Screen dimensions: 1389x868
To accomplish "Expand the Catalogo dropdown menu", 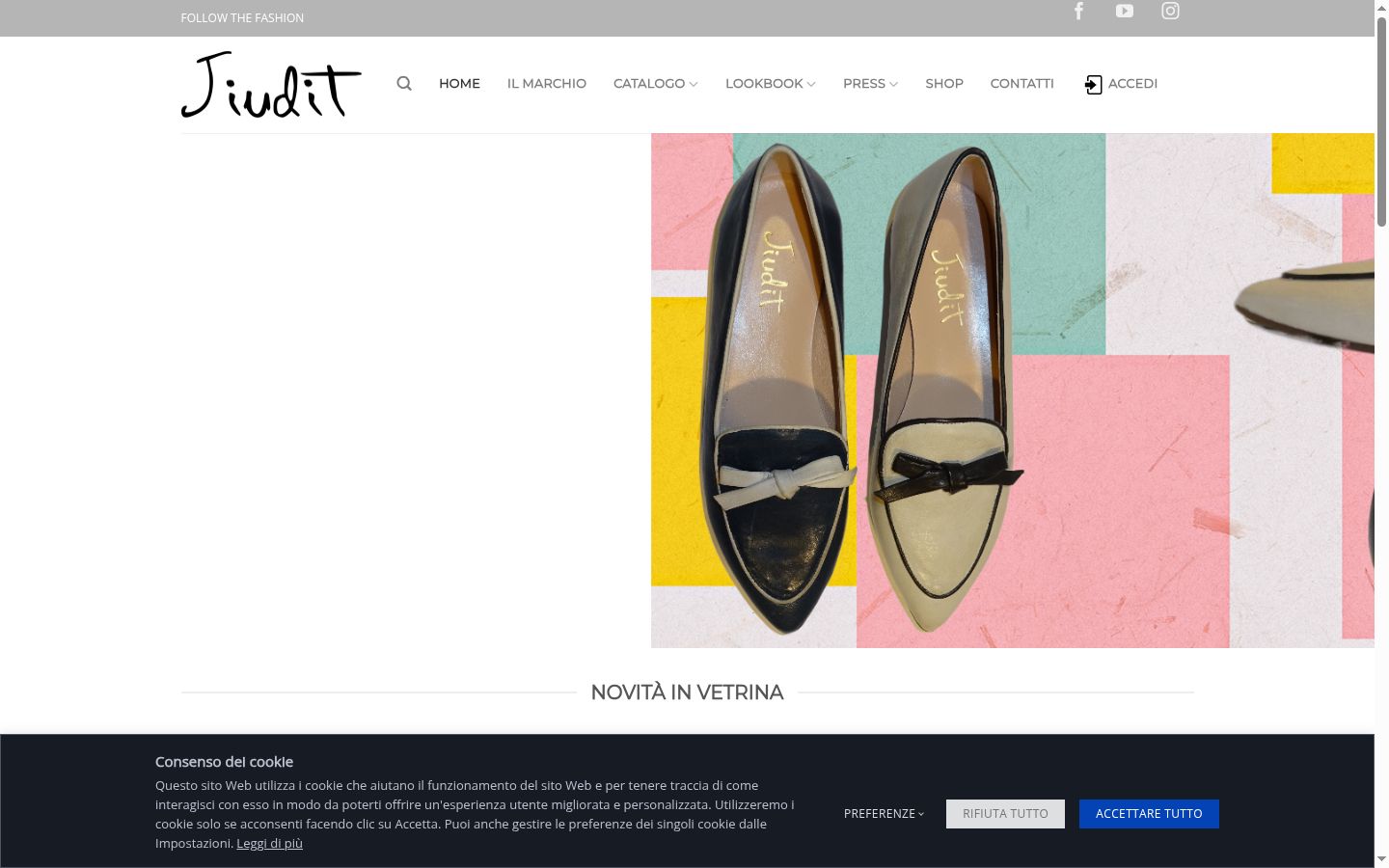I will (x=656, y=84).
